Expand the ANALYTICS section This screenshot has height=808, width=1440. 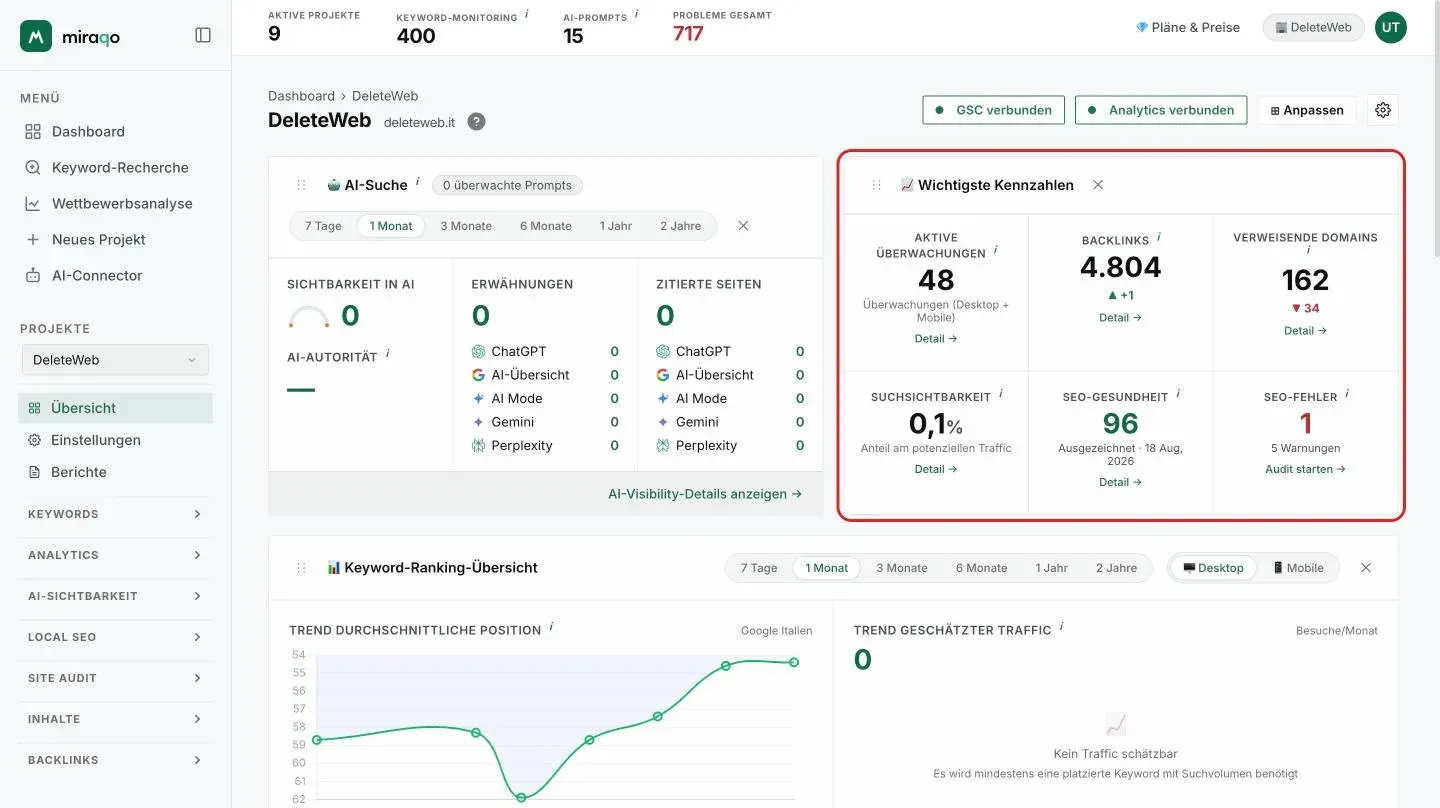pos(115,555)
